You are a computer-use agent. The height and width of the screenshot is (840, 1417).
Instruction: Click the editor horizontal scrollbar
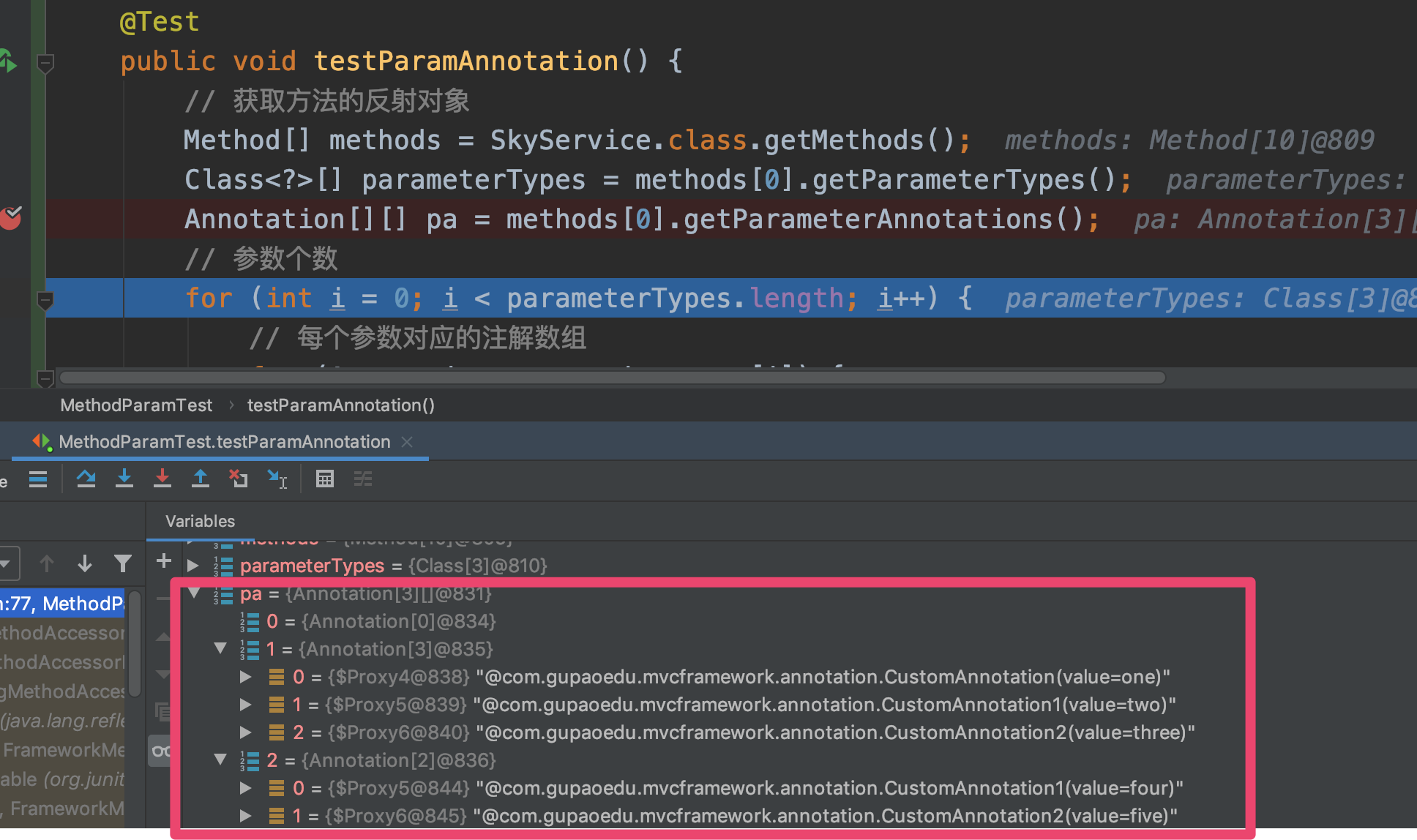(x=612, y=378)
